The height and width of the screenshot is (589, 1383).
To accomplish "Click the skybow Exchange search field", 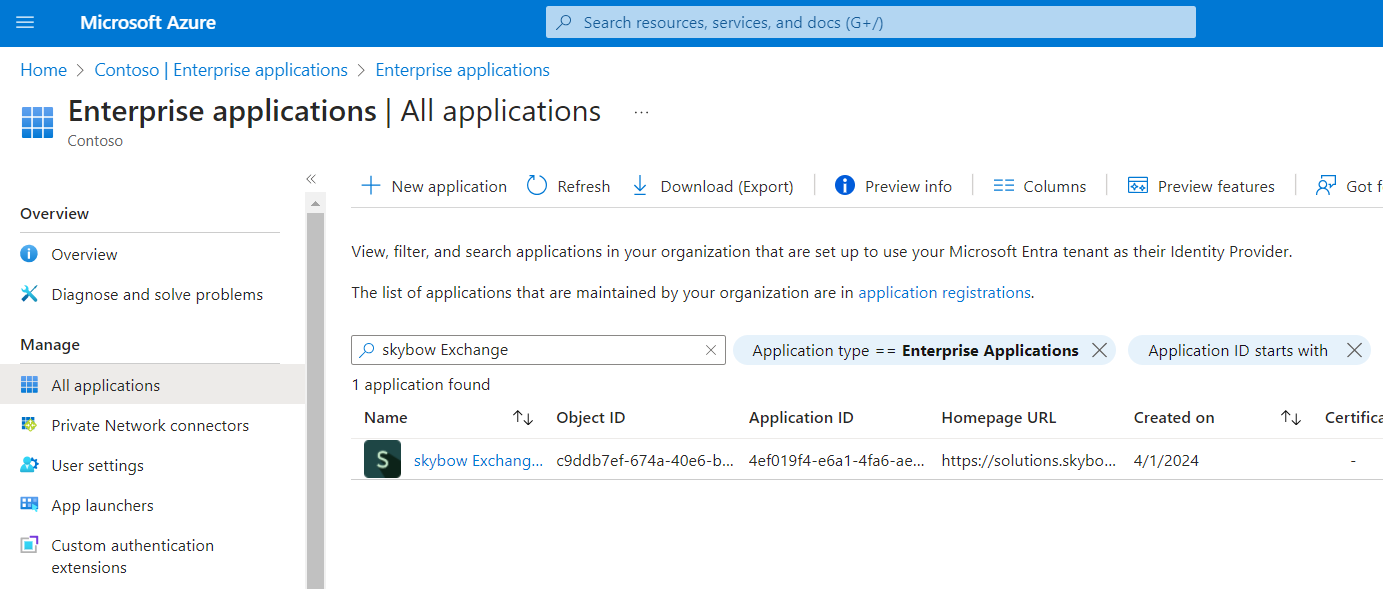I will 538,350.
